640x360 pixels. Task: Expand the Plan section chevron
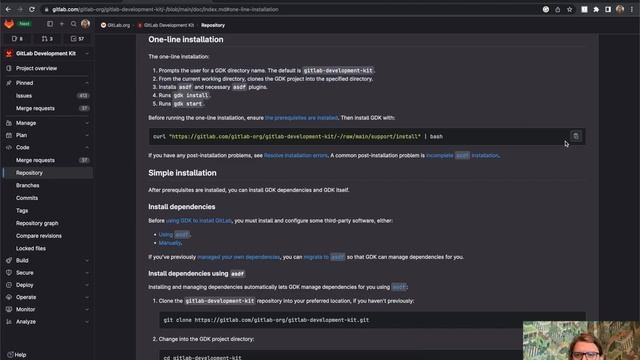[87, 135]
